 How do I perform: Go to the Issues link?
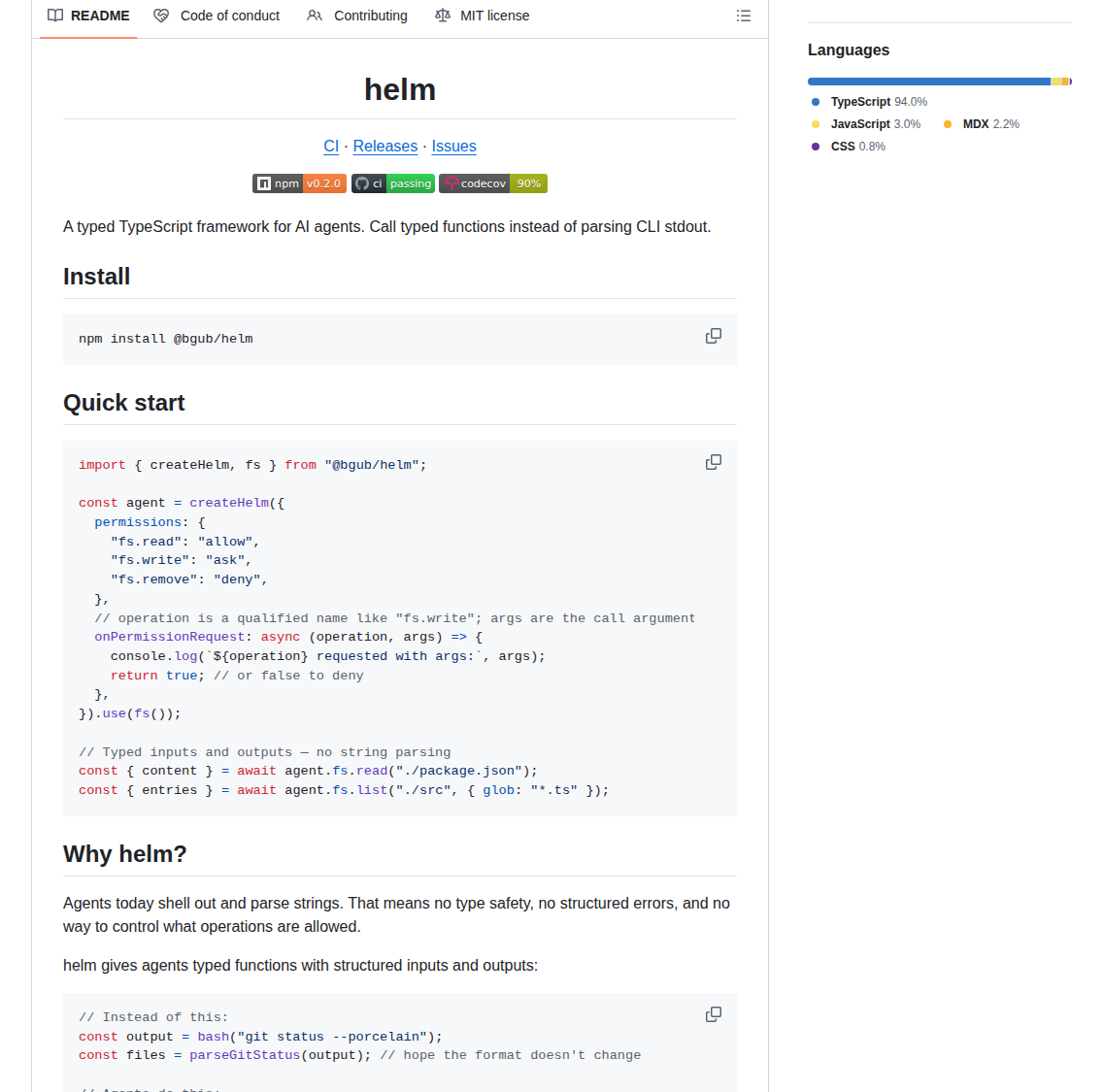point(453,147)
